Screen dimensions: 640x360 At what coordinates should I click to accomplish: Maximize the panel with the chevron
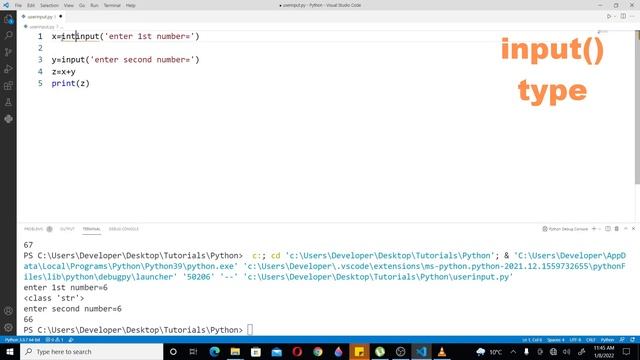point(626,229)
